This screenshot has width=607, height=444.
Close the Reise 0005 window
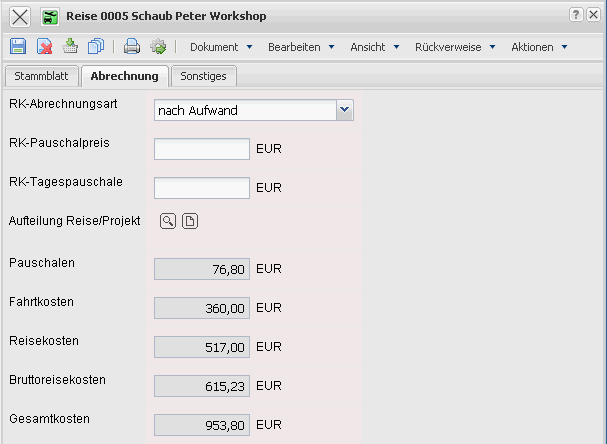tap(20, 17)
